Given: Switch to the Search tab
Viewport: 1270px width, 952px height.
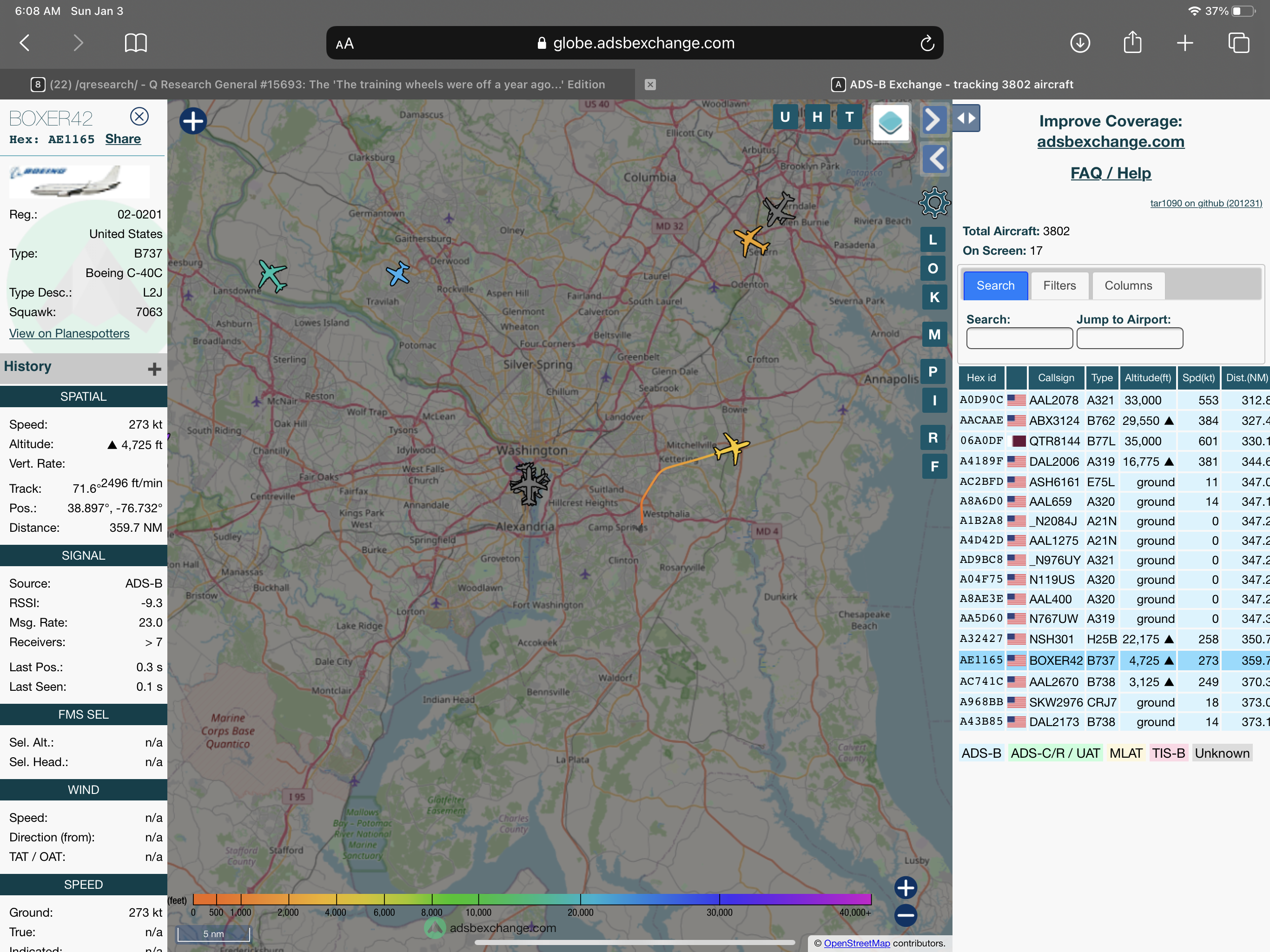Looking at the screenshot, I should [x=995, y=285].
